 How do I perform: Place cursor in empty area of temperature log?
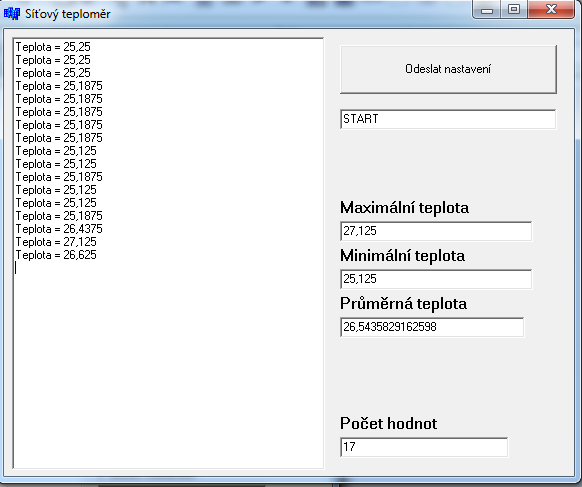coord(169,364)
